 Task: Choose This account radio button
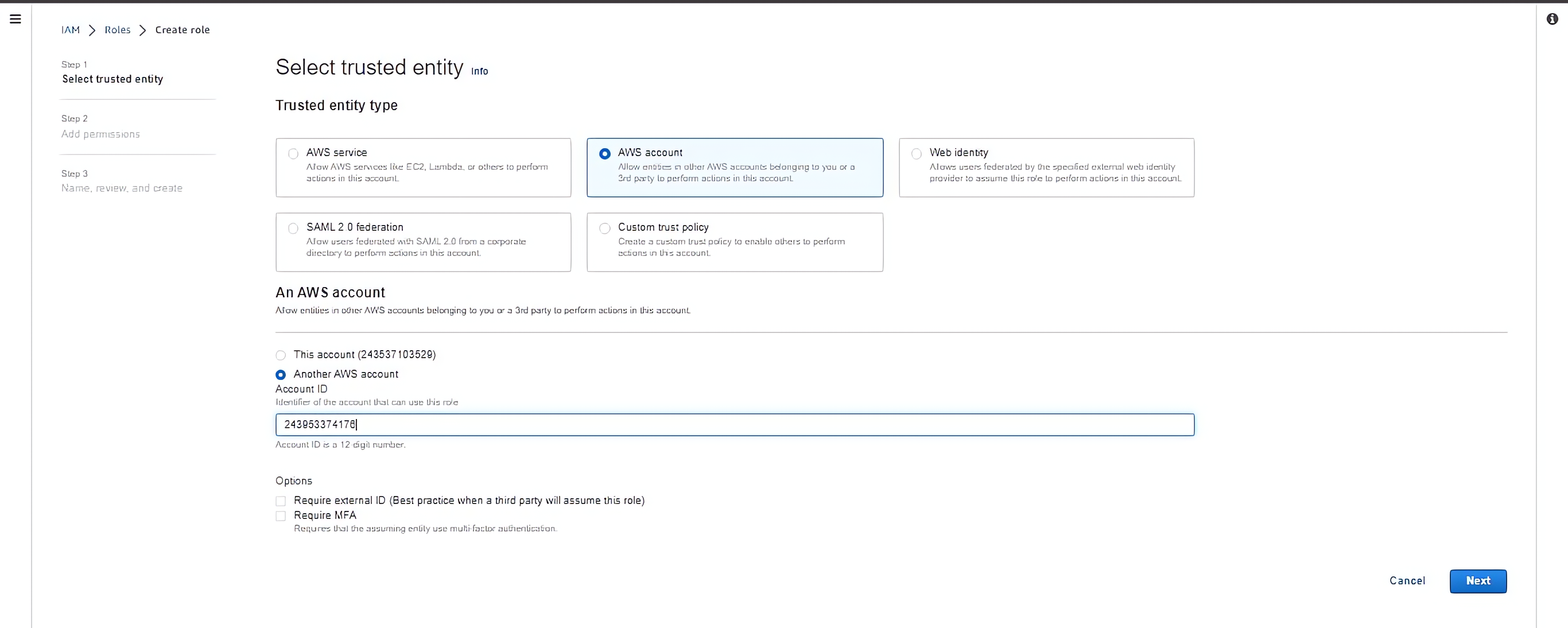pos(281,355)
